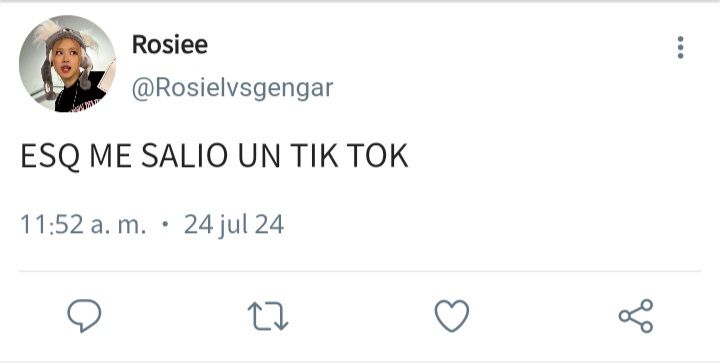Open the three-dot overflow menu
The width and height of the screenshot is (720, 363).
click(x=680, y=47)
